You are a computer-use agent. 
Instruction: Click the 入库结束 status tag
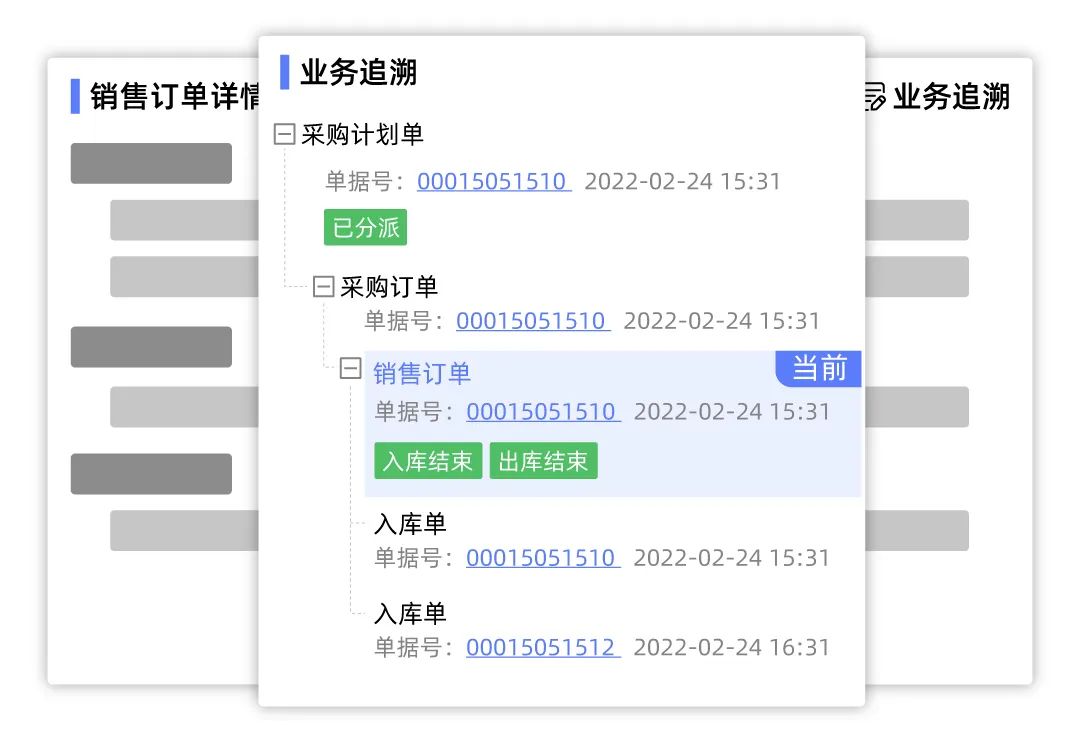(x=428, y=461)
